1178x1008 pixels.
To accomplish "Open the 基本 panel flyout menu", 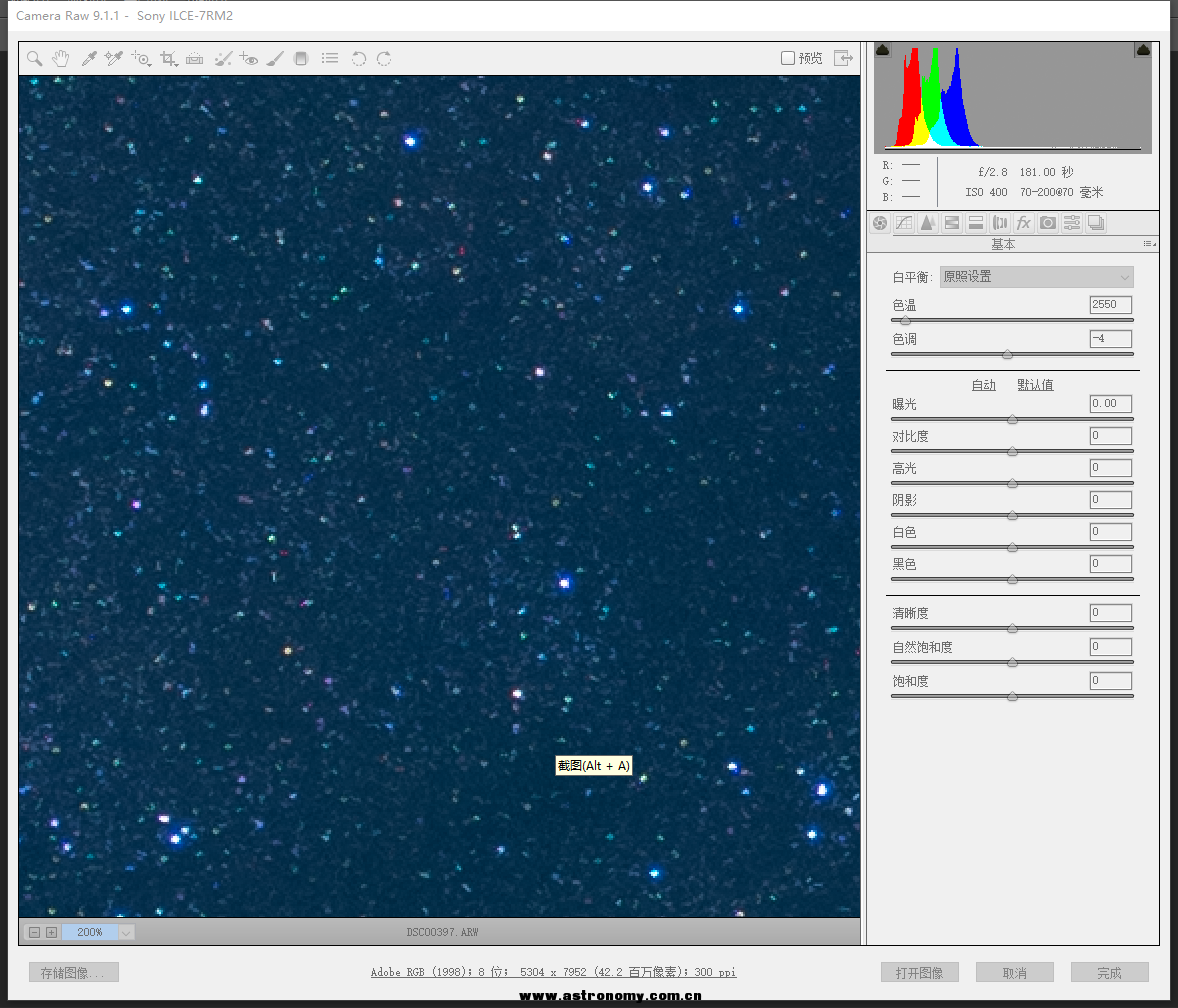I will [x=1149, y=244].
